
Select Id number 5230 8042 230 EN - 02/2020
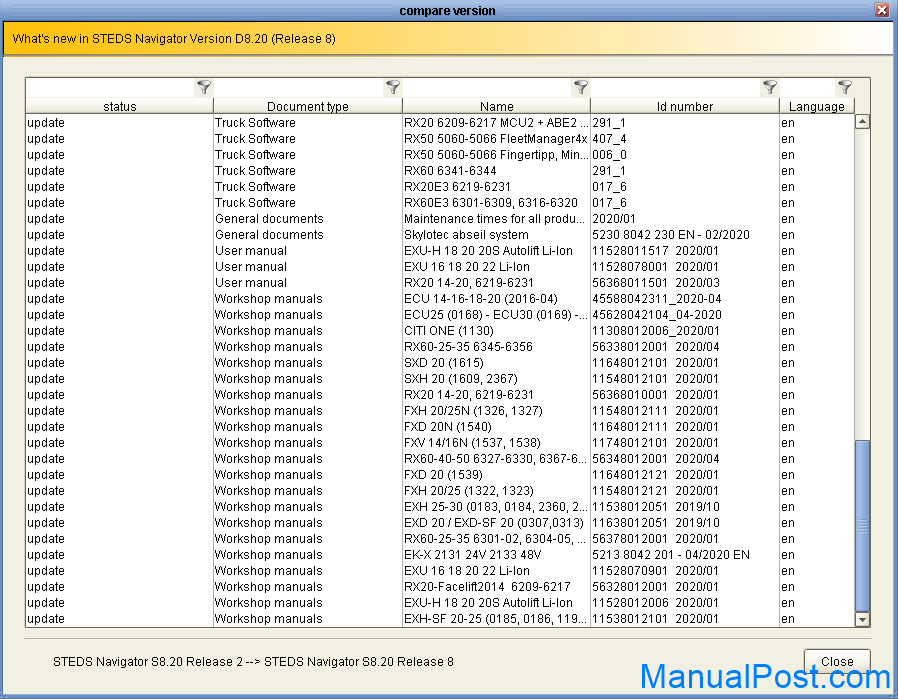671,235
